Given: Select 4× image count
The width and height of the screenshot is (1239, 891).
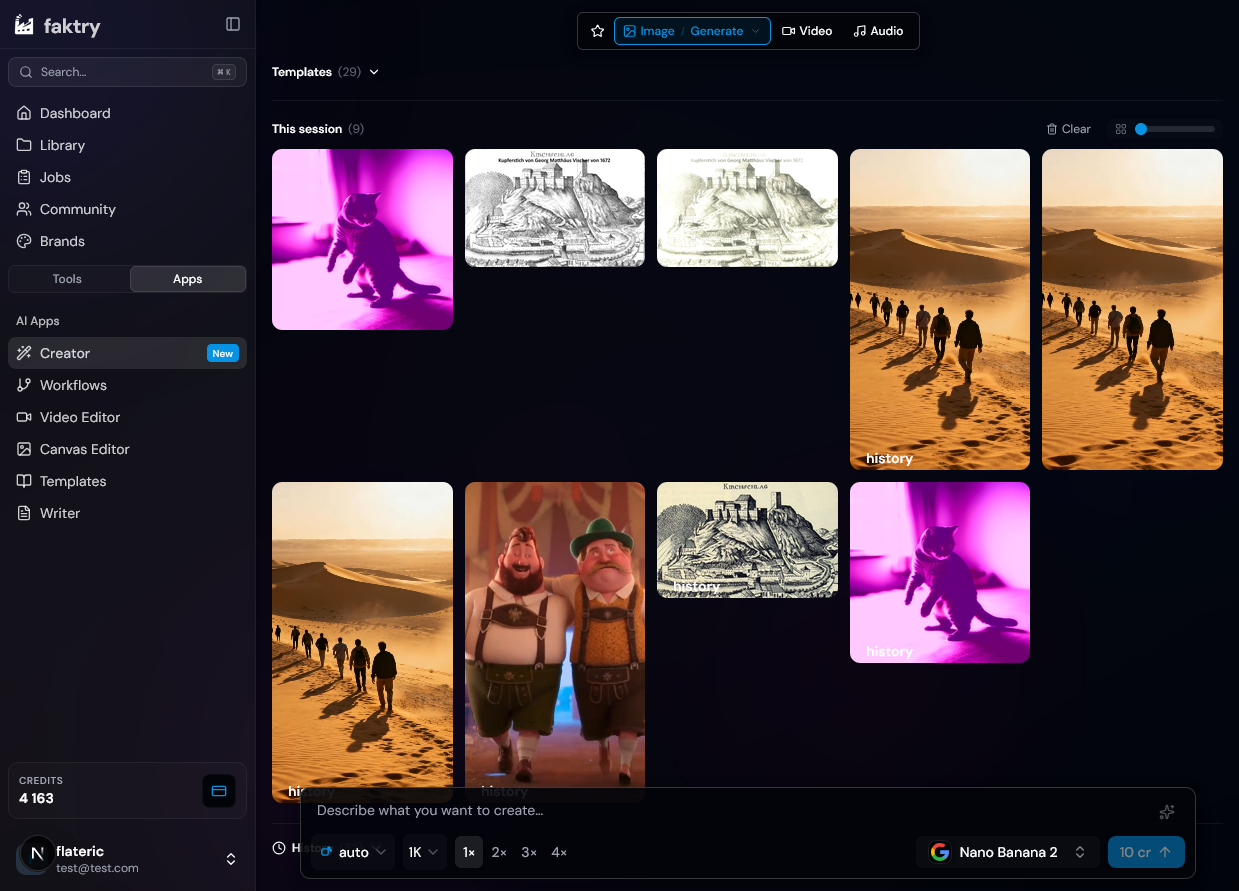Looking at the screenshot, I should pos(559,852).
